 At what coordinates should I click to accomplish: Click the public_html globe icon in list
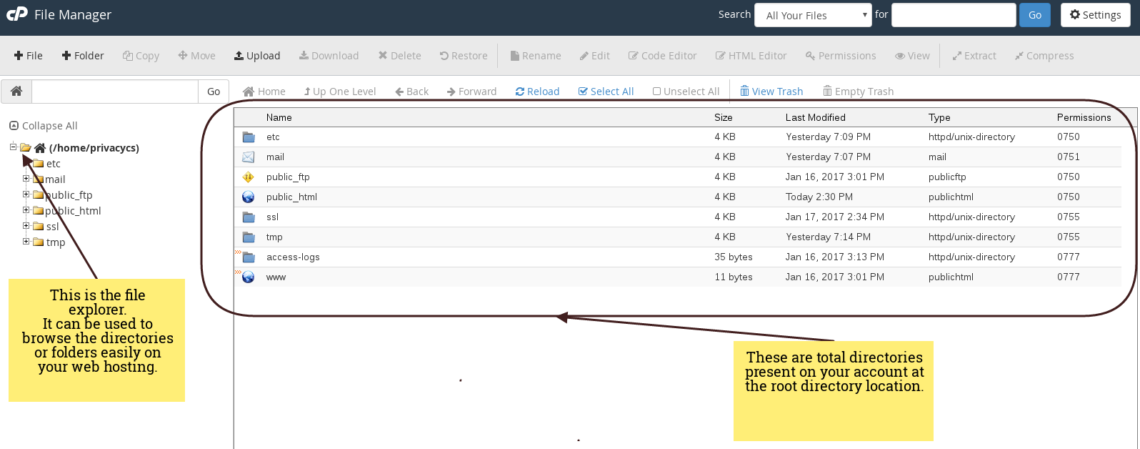coord(248,197)
